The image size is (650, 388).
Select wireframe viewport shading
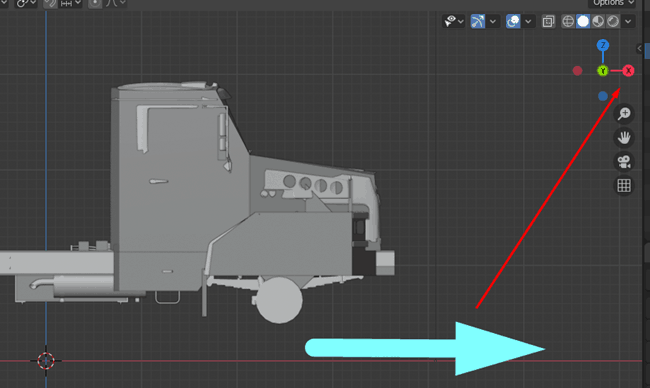click(x=568, y=21)
